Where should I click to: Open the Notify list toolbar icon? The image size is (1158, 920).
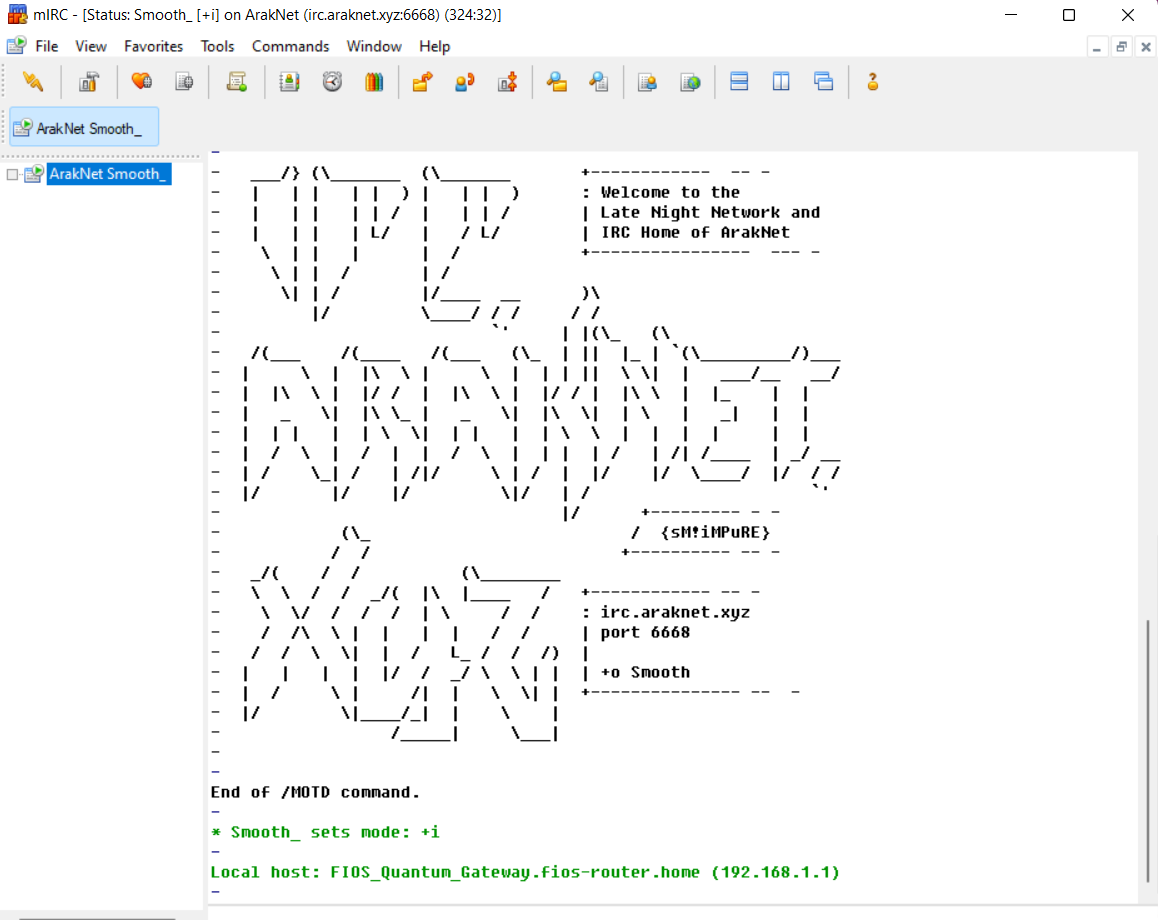[x=648, y=82]
